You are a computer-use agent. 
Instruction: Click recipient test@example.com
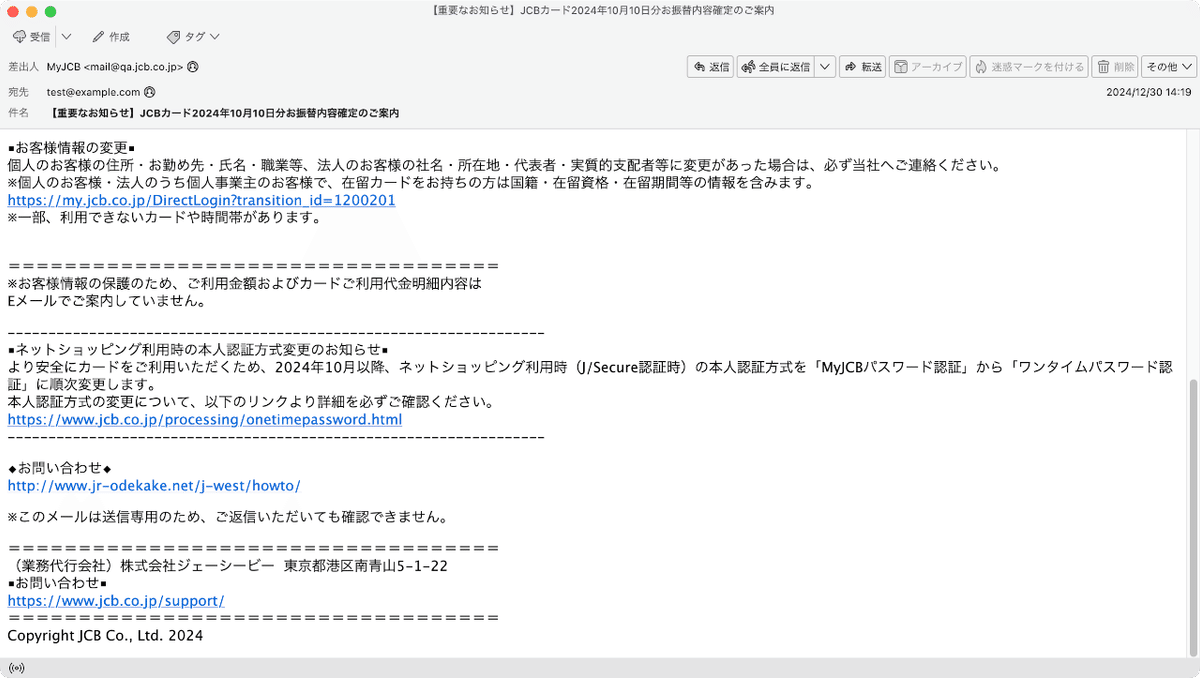(x=94, y=91)
